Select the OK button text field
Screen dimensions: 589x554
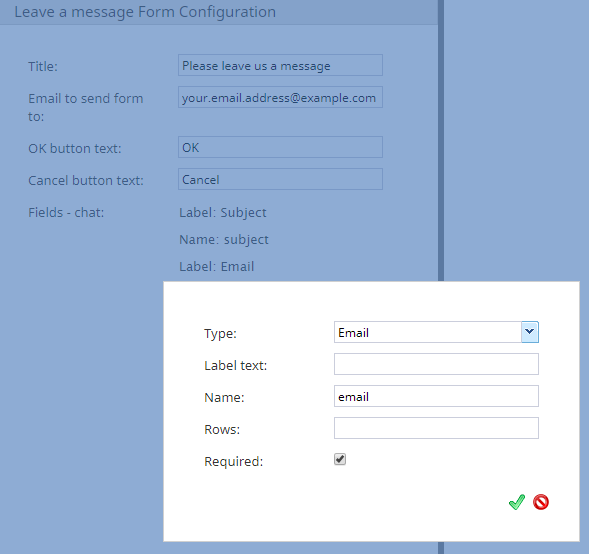280,147
